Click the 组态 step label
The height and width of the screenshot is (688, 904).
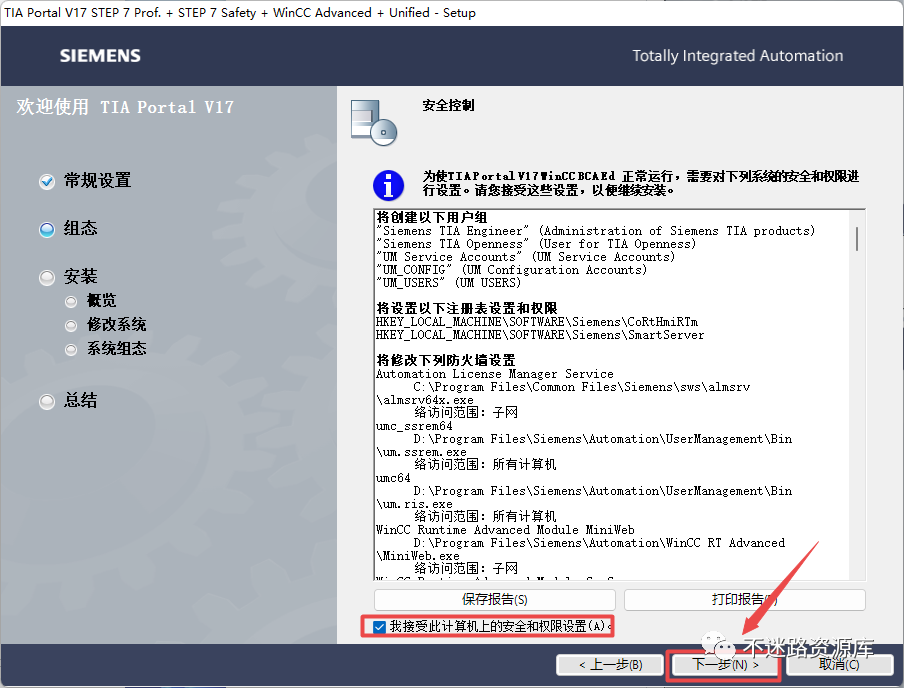pos(81,228)
